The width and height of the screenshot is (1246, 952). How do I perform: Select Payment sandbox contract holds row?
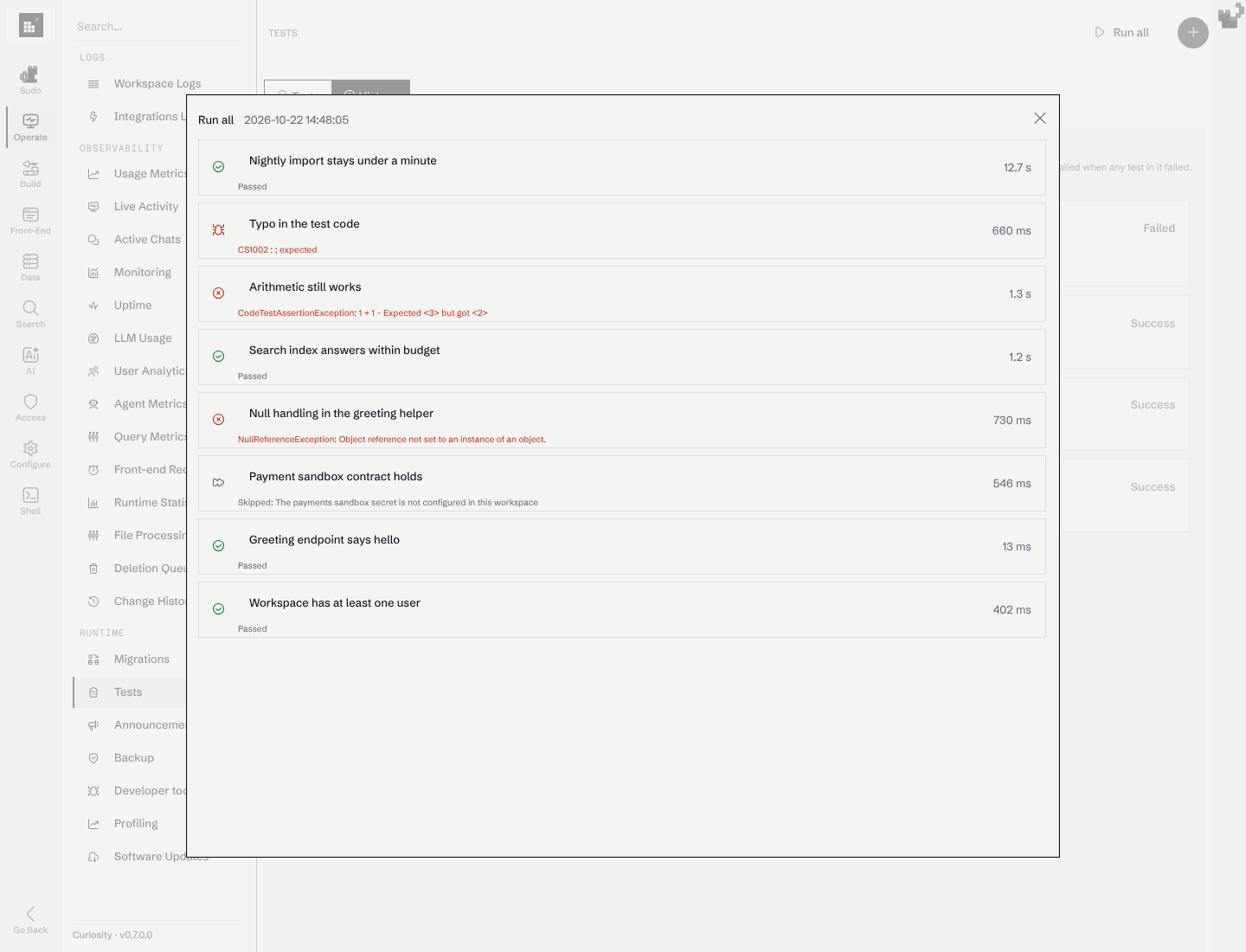click(622, 484)
